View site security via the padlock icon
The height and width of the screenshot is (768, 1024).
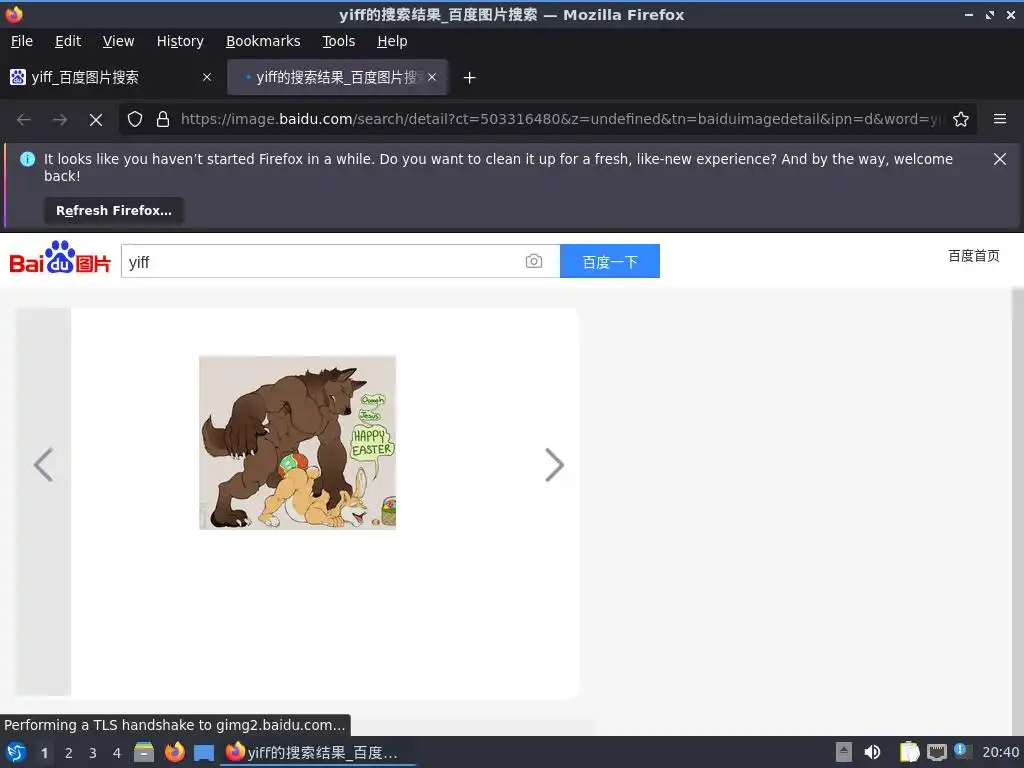[163, 119]
